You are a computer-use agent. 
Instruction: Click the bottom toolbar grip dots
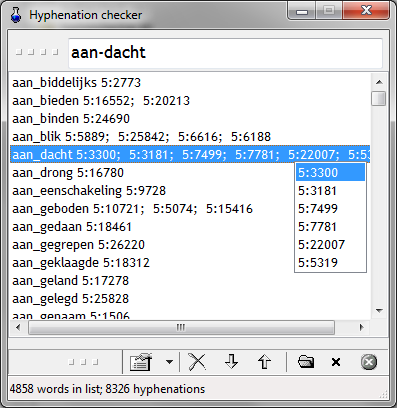[x=83, y=362]
